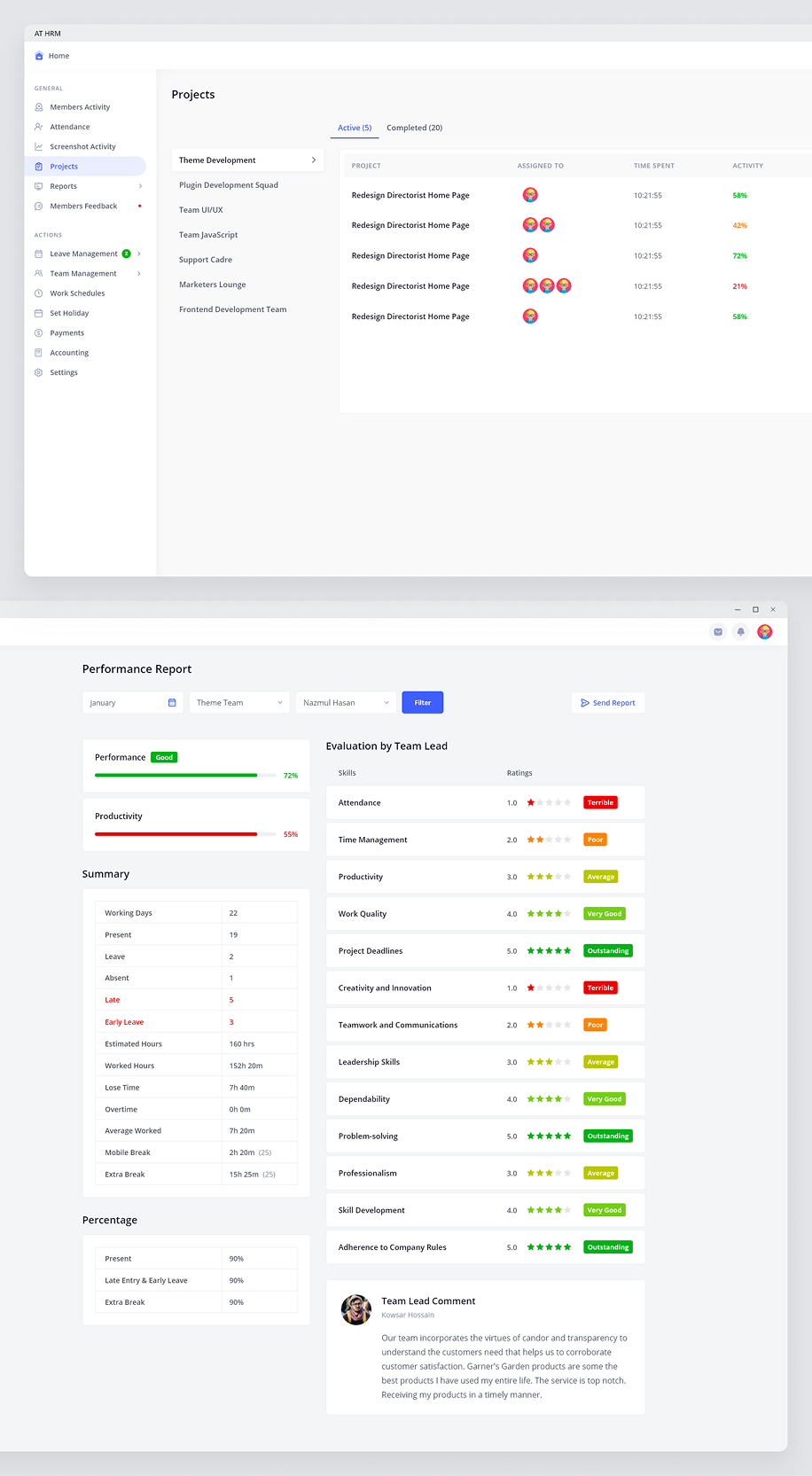Screen dimensions: 812x1476
Task: Click the Set Holiday calendar icon
Action: [39, 313]
